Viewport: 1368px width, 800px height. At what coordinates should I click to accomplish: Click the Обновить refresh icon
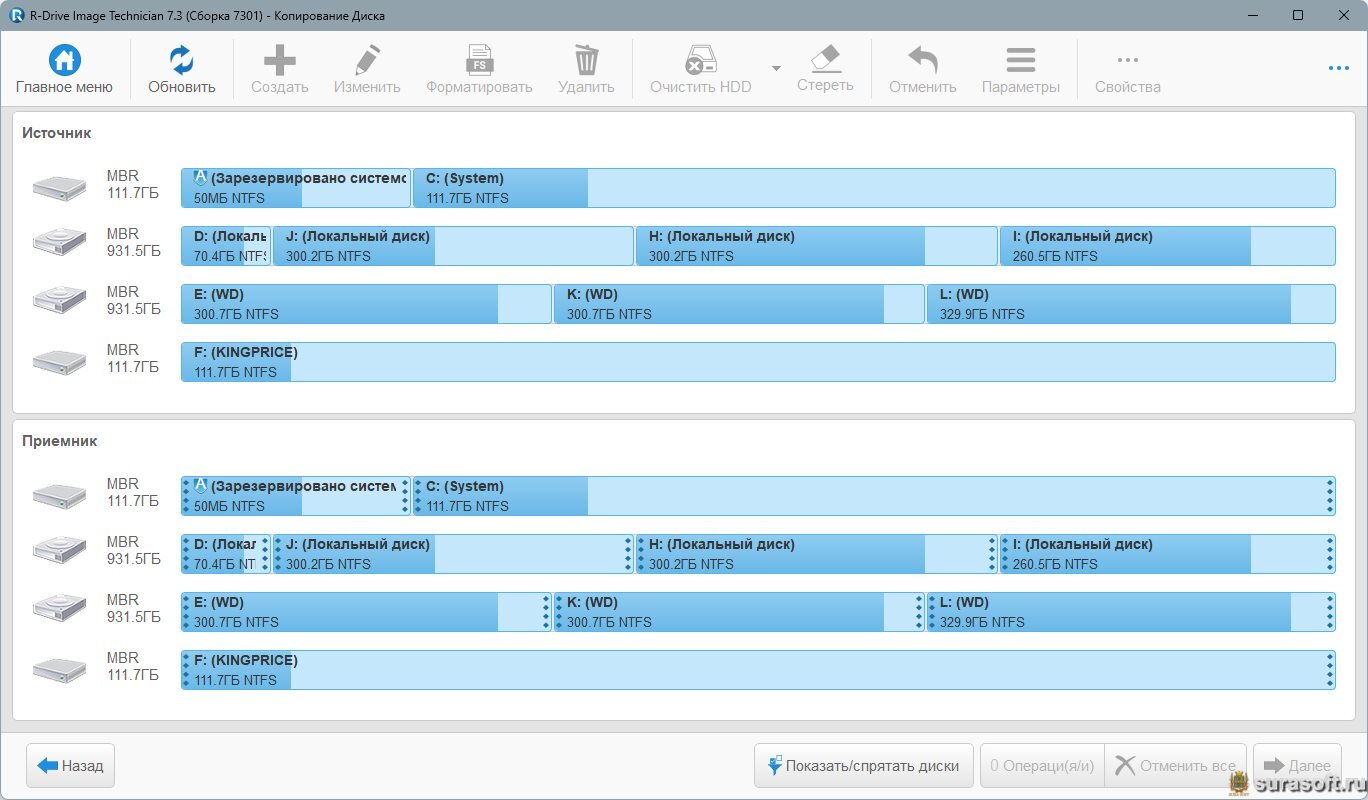(182, 60)
